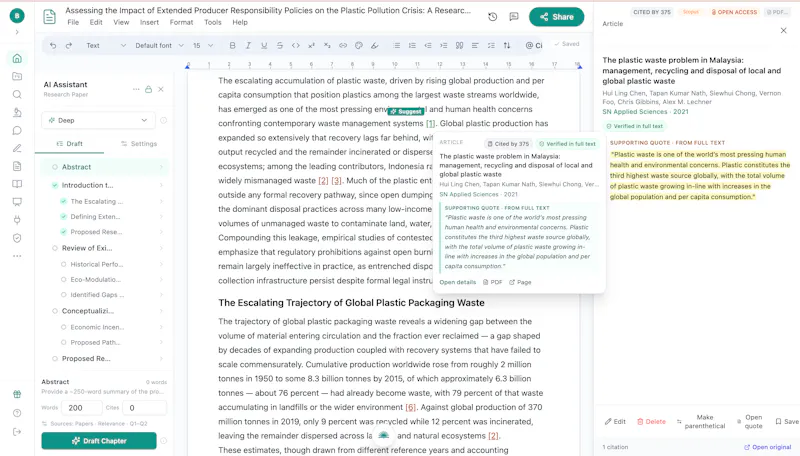The height and width of the screenshot is (456, 800).
Task: Open the version history clock icon
Action: click(492, 17)
